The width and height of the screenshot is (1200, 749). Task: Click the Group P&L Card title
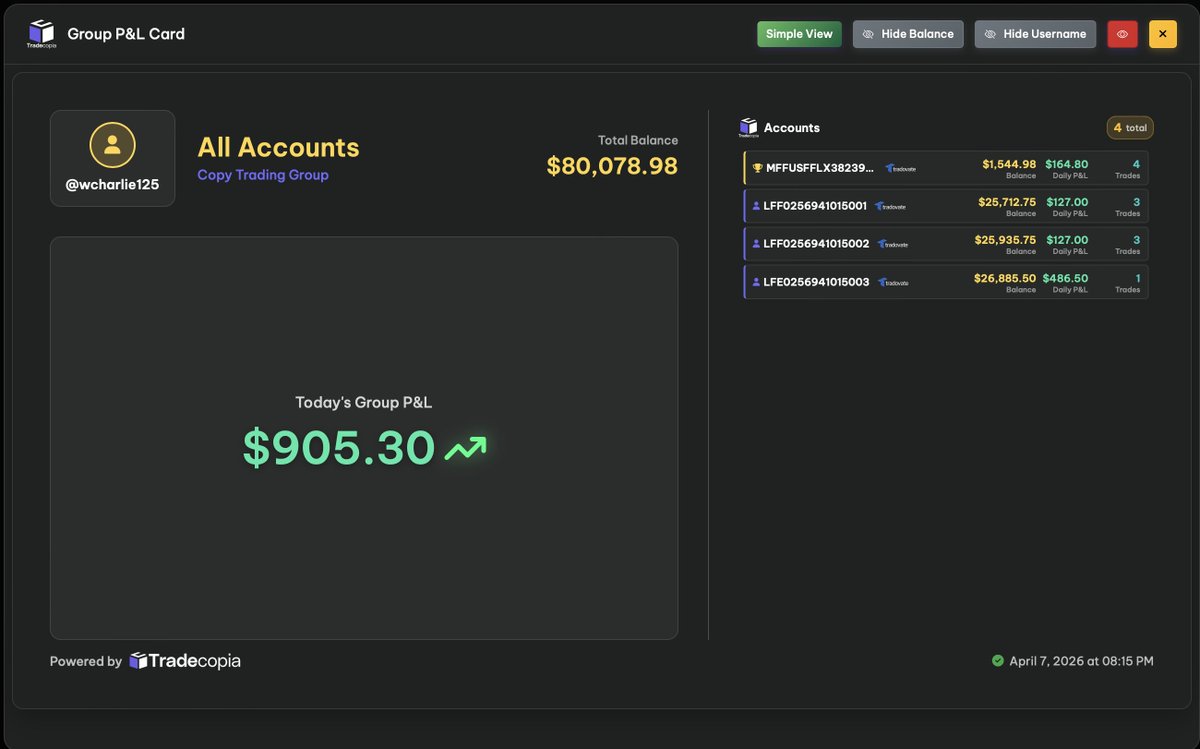[126, 34]
